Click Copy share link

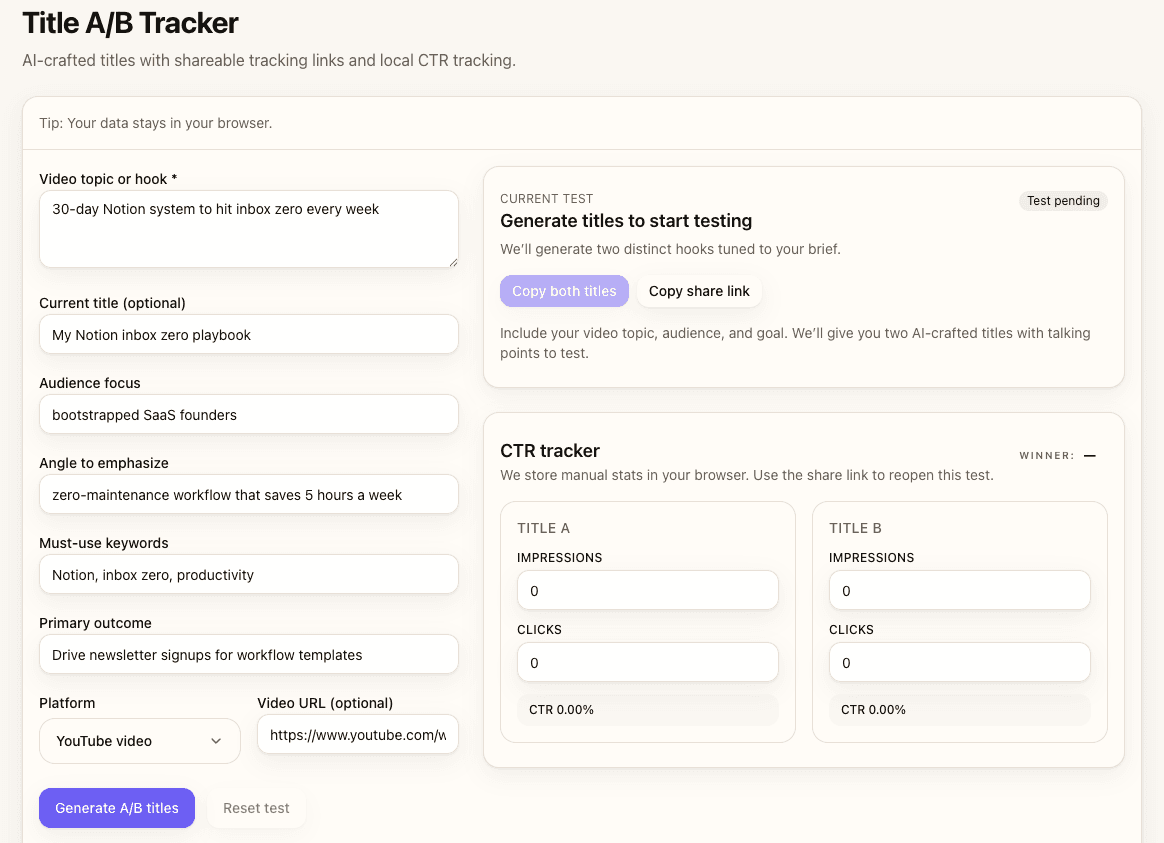click(x=699, y=291)
